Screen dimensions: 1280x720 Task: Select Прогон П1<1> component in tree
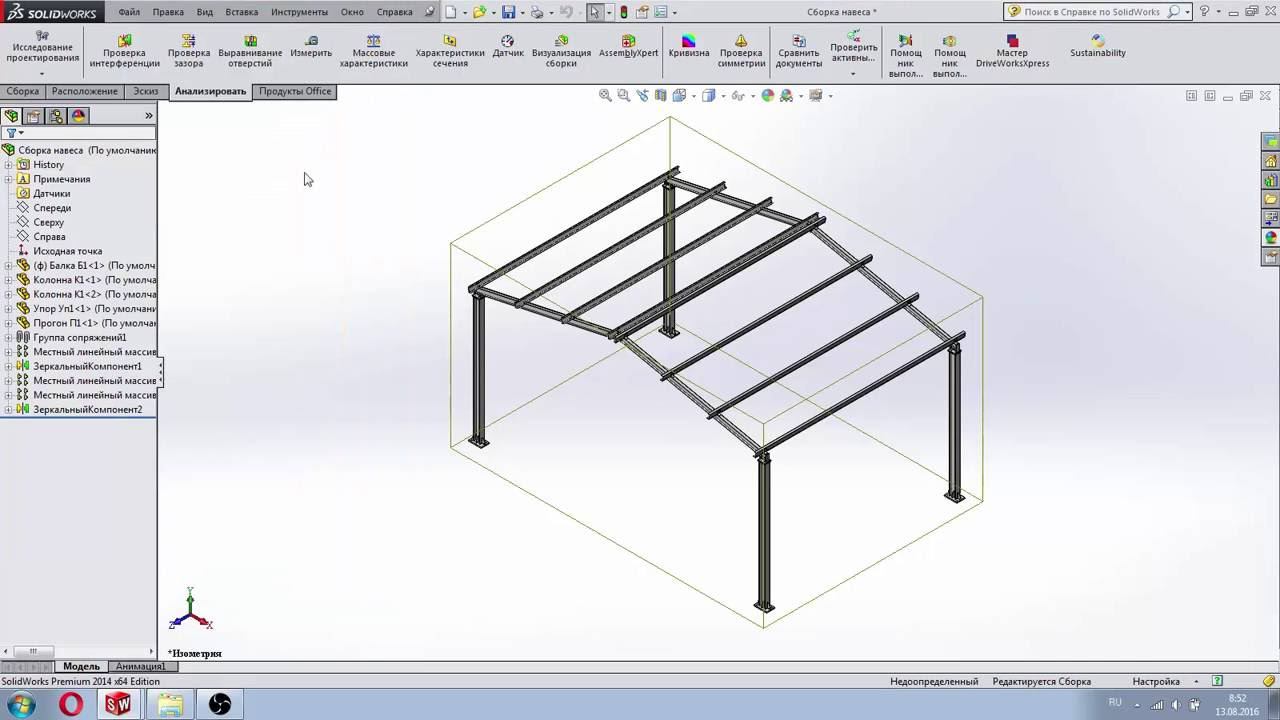pos(94,323)
